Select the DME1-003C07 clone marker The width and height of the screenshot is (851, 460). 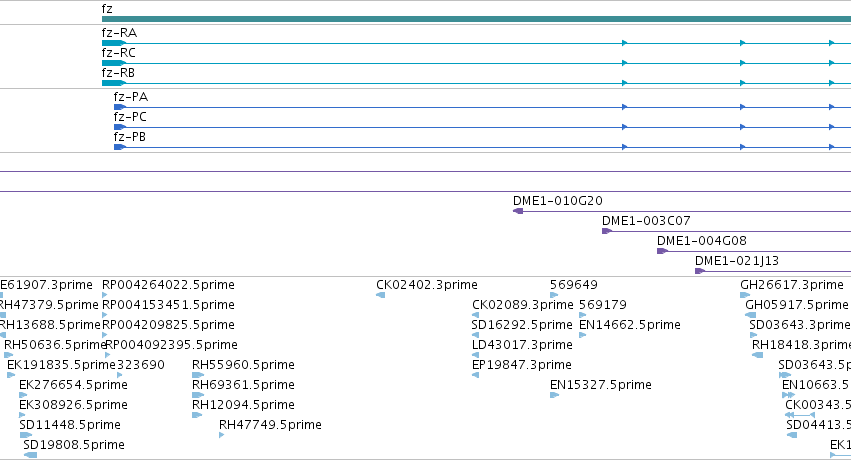(607, 231)
